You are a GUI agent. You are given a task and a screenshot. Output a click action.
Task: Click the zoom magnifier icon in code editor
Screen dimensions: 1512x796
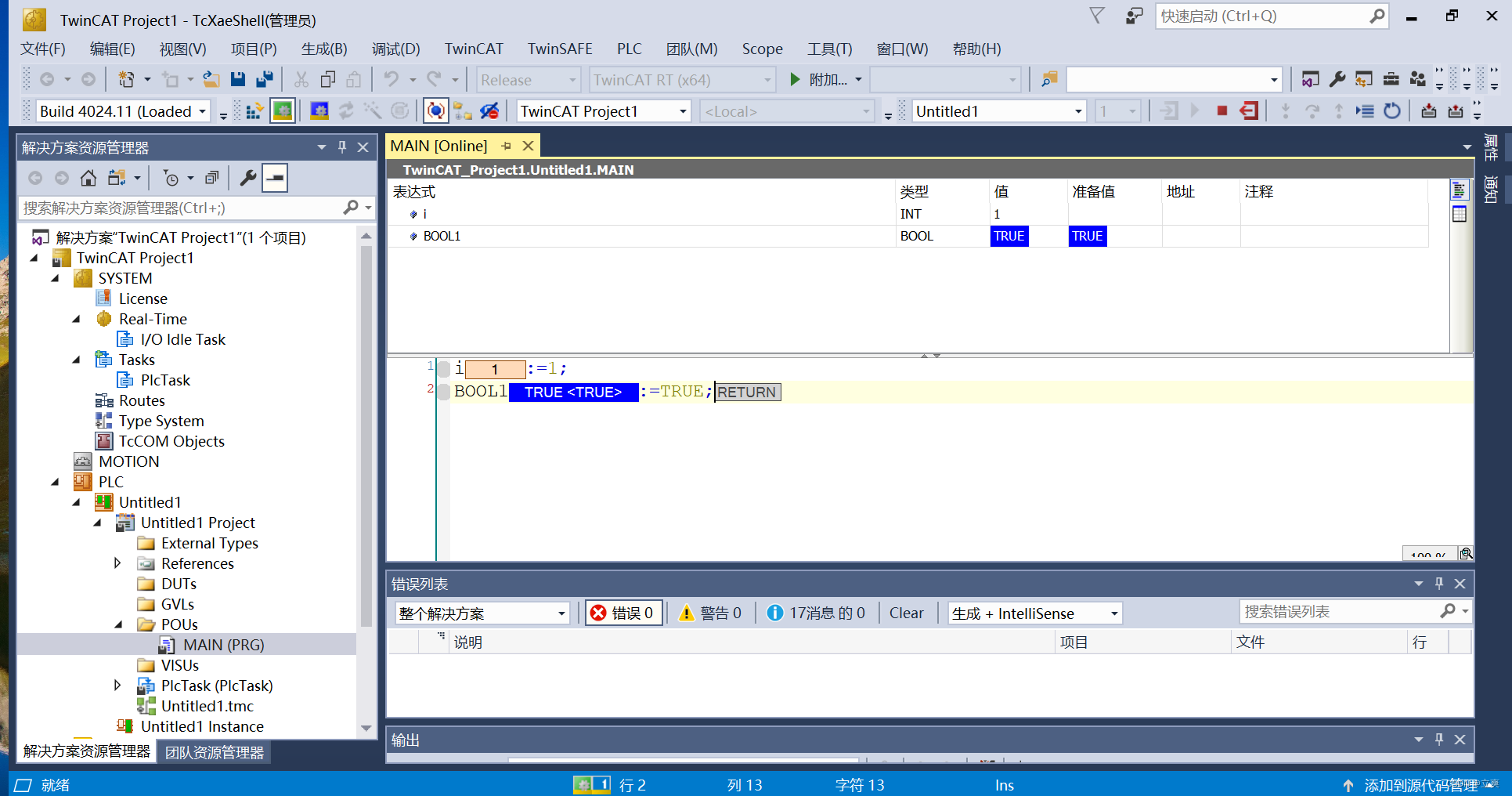point(1466,553)
